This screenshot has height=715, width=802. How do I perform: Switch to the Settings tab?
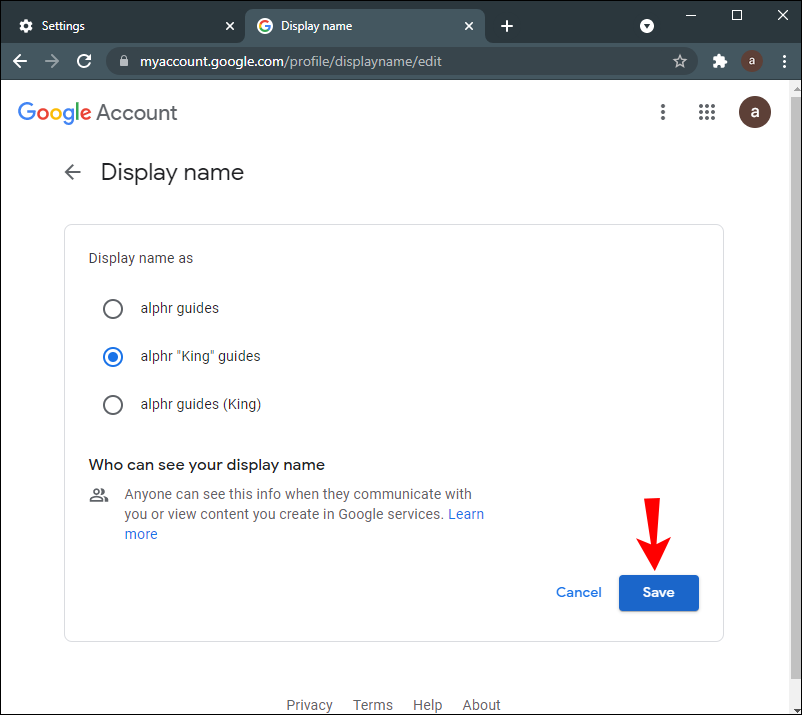[x=126, y=26]
